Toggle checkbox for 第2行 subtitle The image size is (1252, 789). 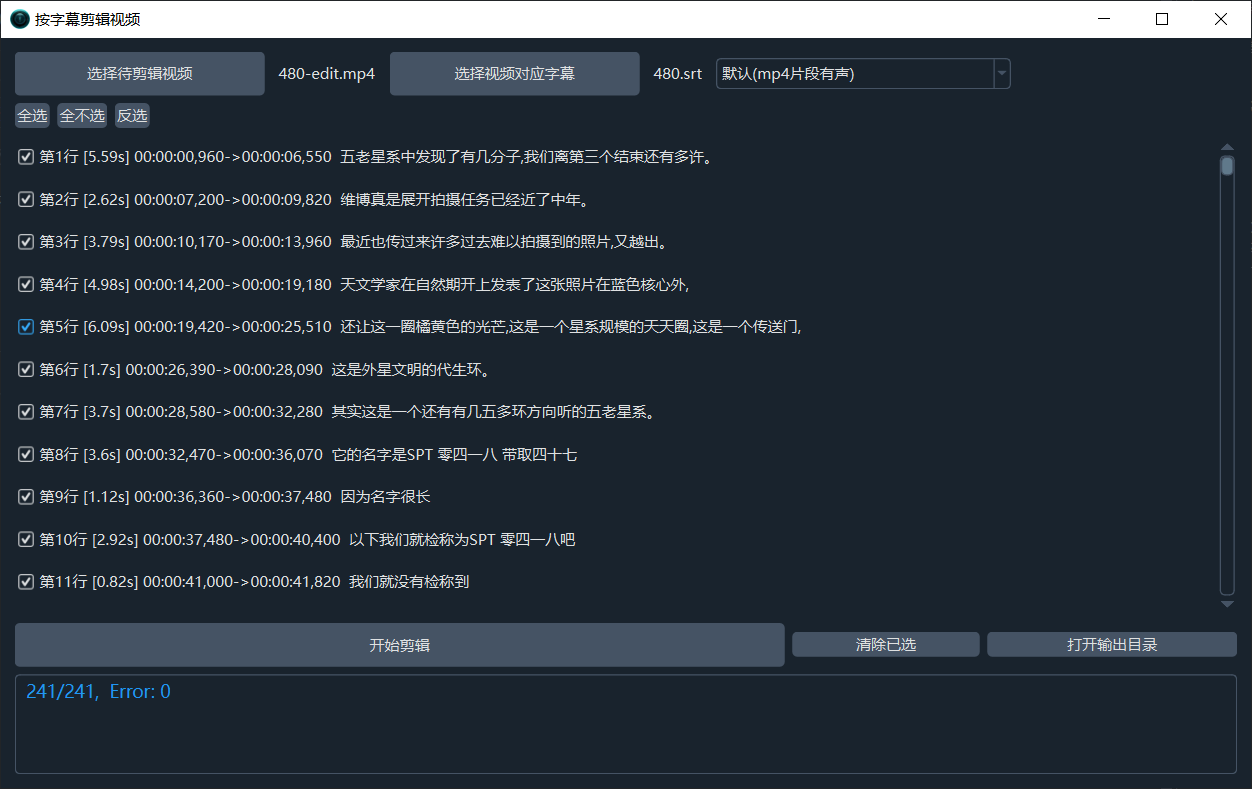(26, 200)
